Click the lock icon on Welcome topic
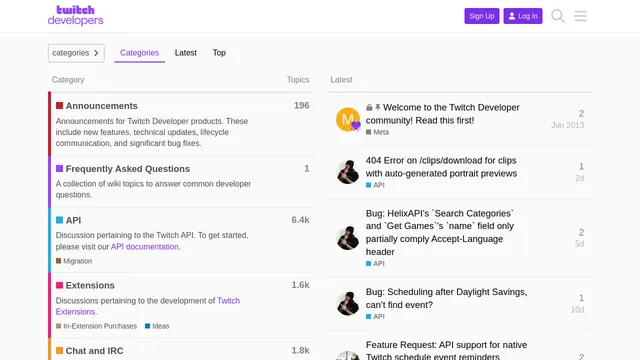The width and height of the screenshot is (640, 360). pyautogui.click(x=369, y=107)
